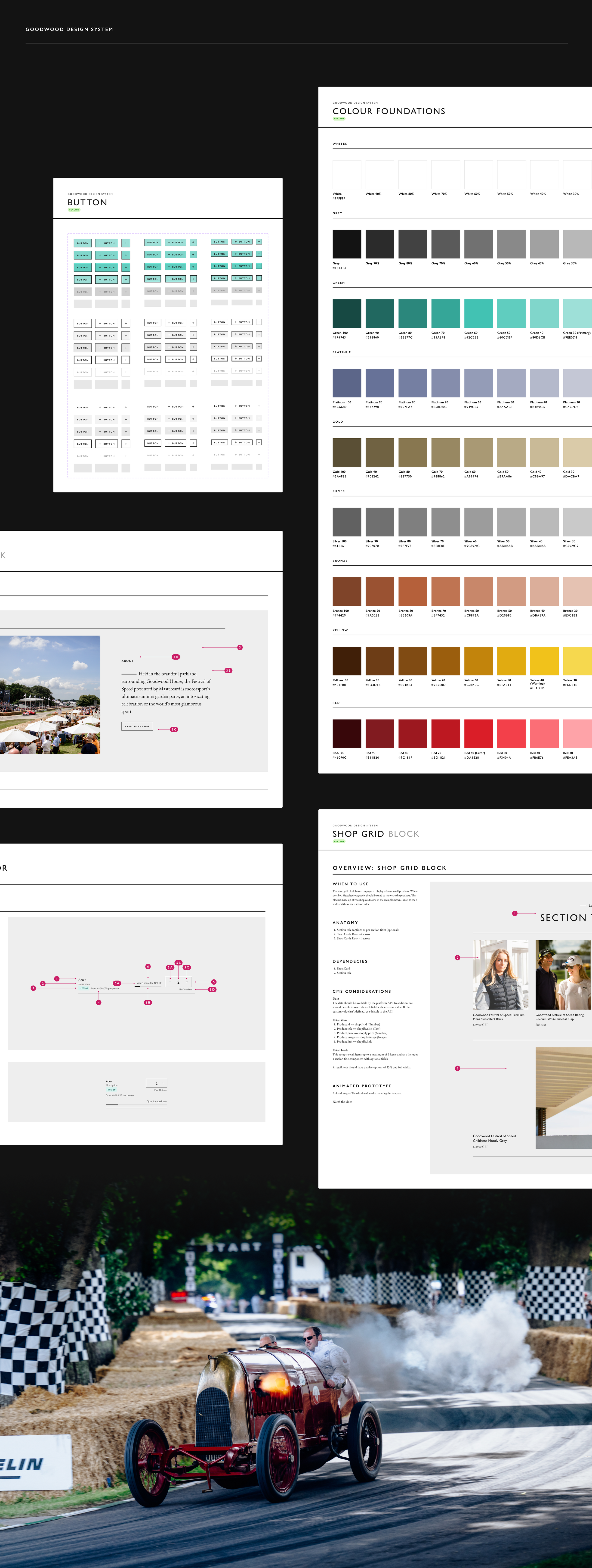Click the 'Quantity upsell text' label
This screenshot has height=1568, width=592.
pyautogui.click(x=157, y=1101)
